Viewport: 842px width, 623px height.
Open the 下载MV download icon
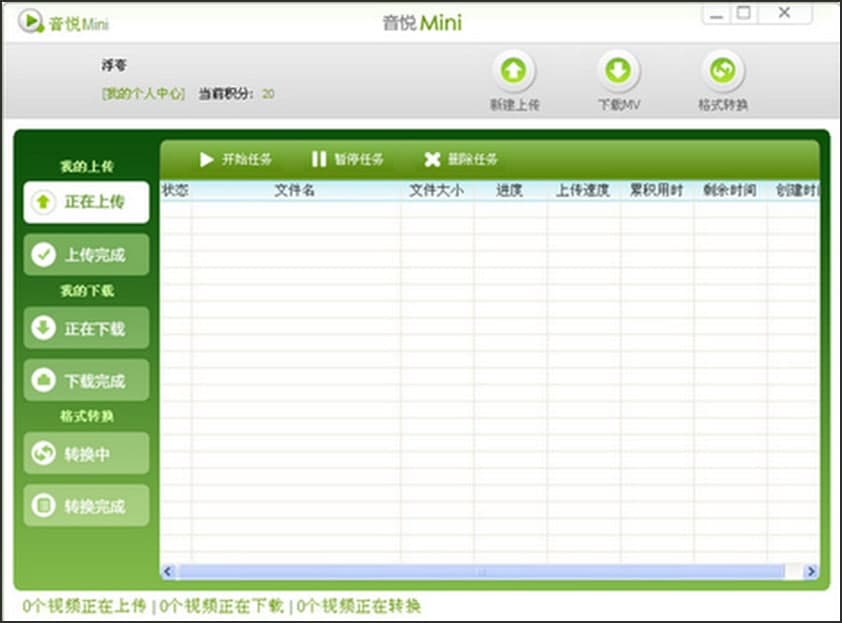pos(618,71)
